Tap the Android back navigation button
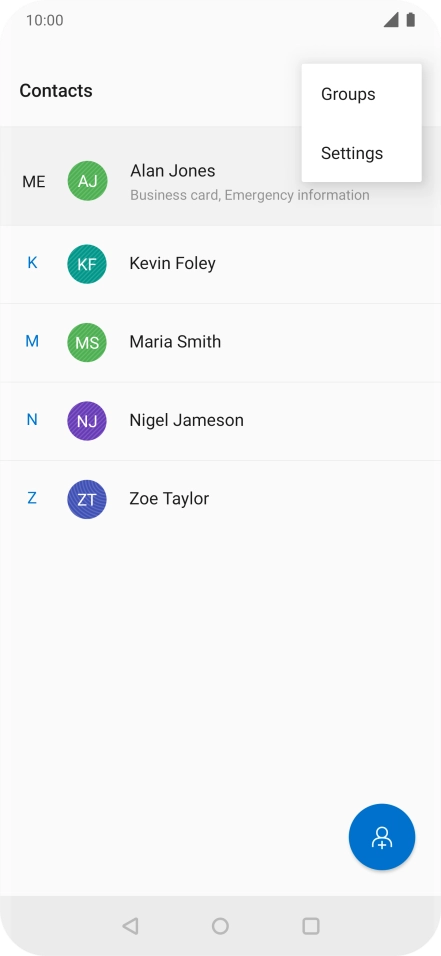This screenshot has width=441, height=956. point(130,926)
